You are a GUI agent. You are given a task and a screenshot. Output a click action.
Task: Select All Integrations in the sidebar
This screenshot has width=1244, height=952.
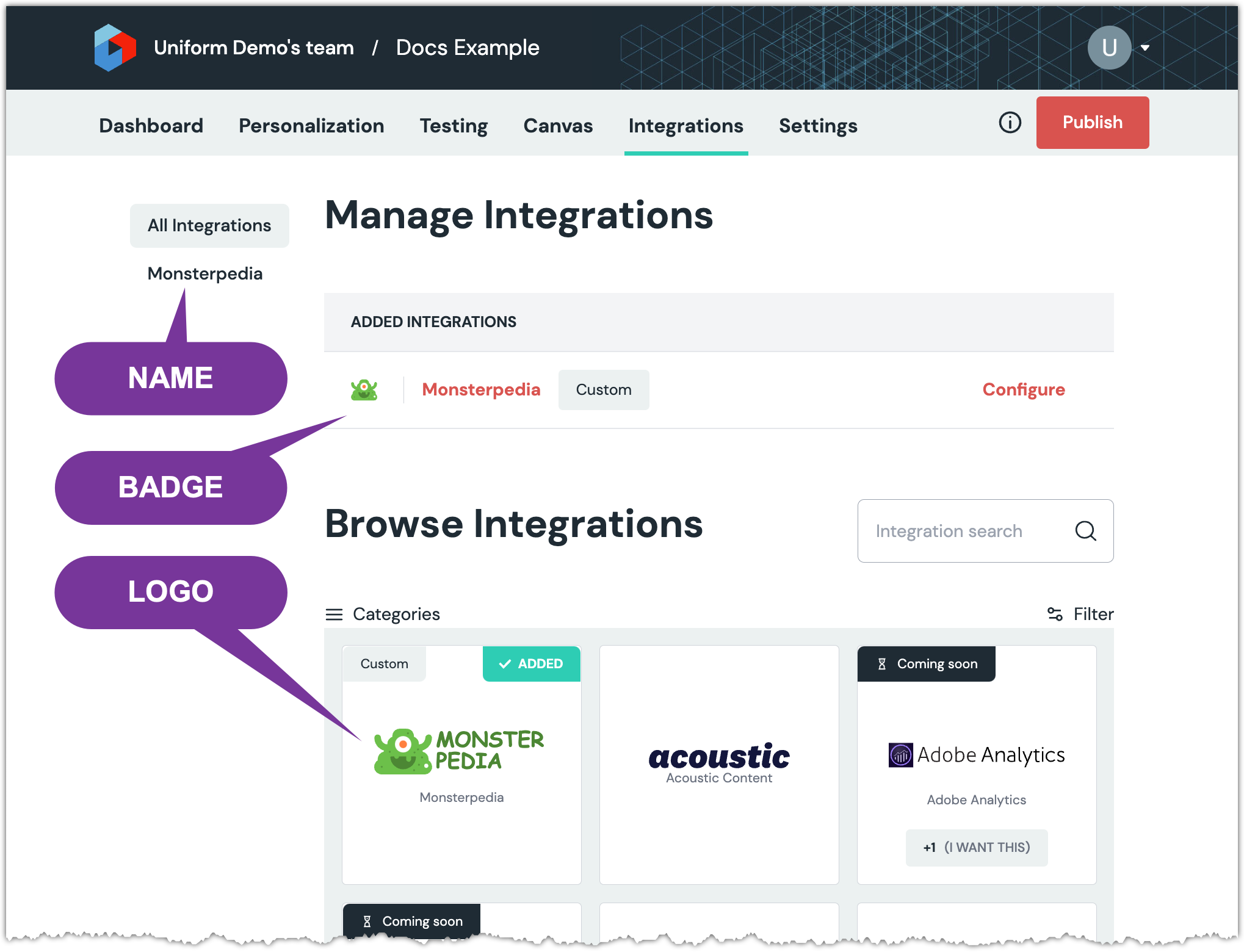pos(209,226)
